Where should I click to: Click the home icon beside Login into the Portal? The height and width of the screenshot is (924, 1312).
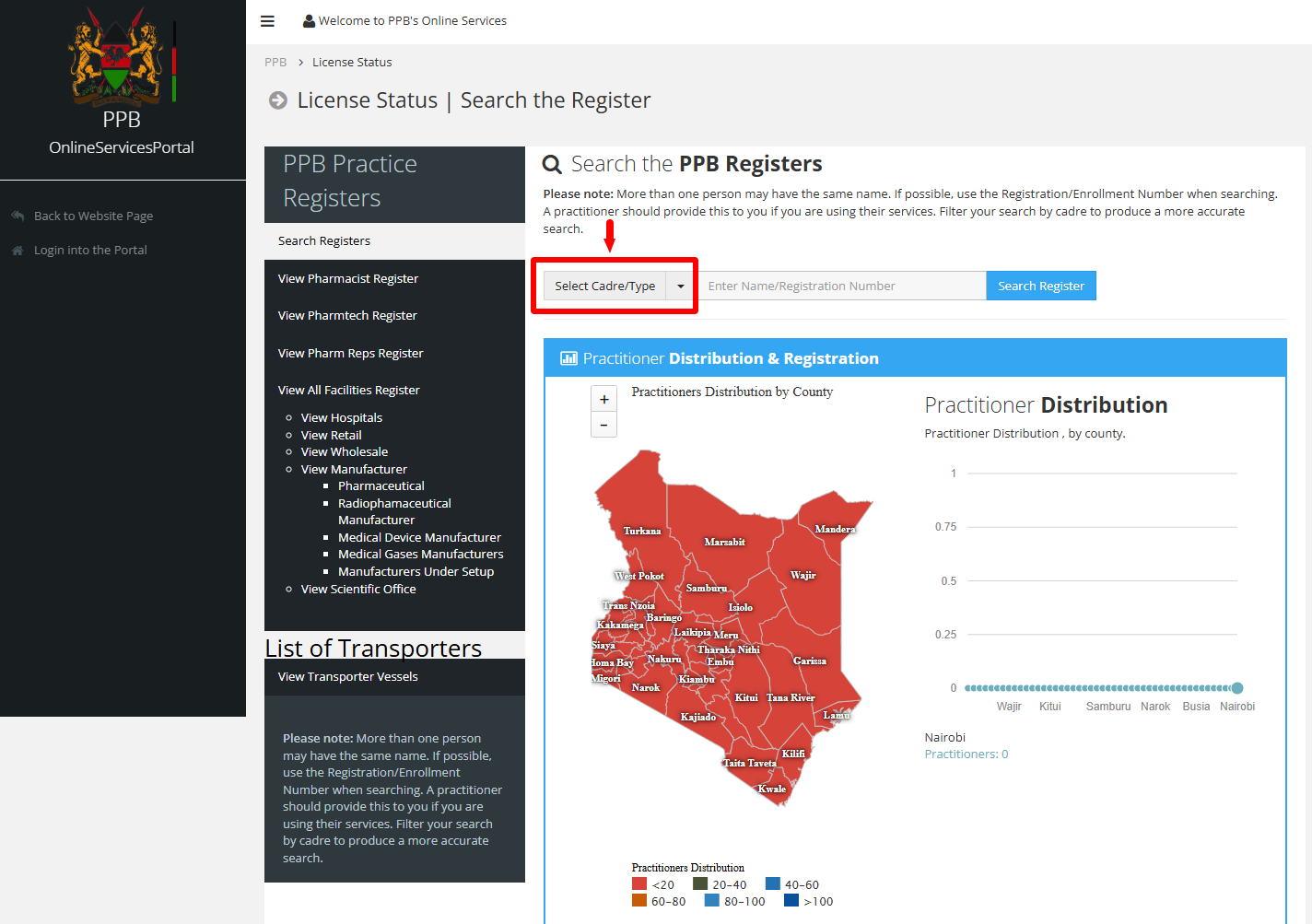18,250
